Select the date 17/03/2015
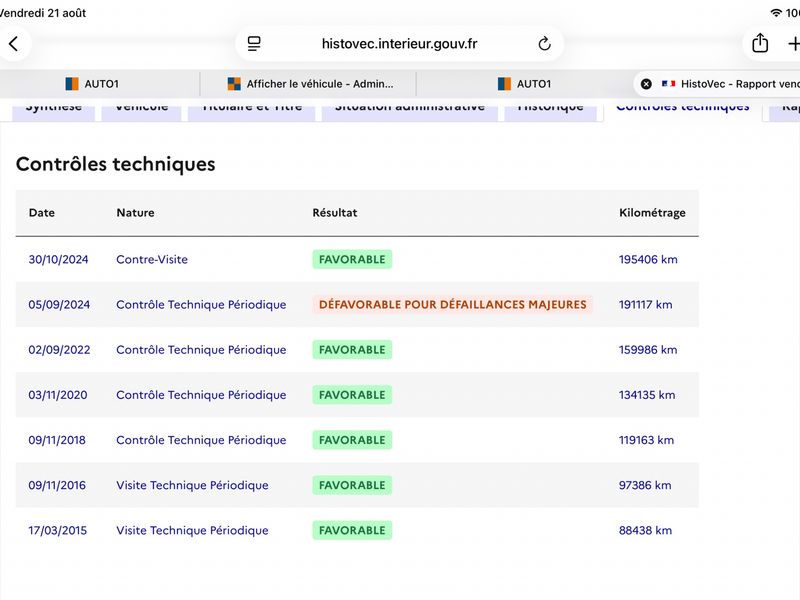Viewport: 800px width, 600px height. (58, 531)
